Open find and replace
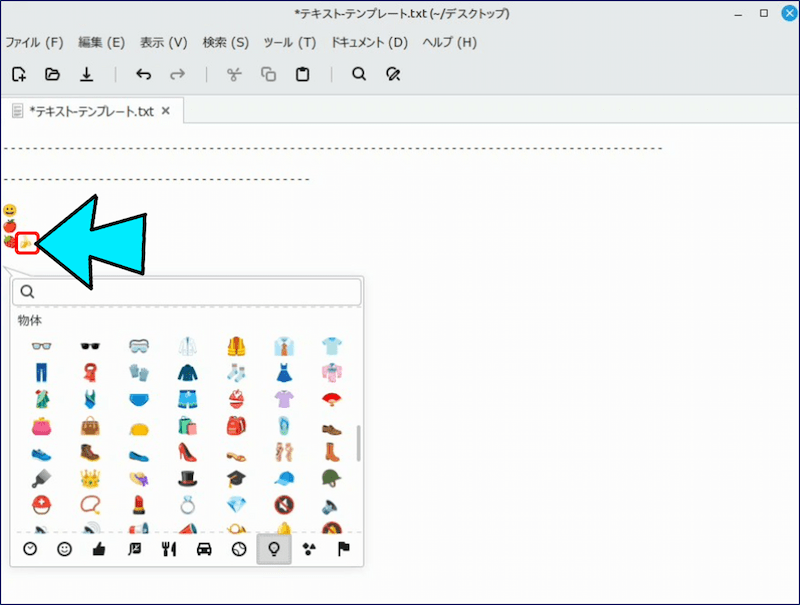The width and height of the screenshot is (800, 605). point(393,74)
